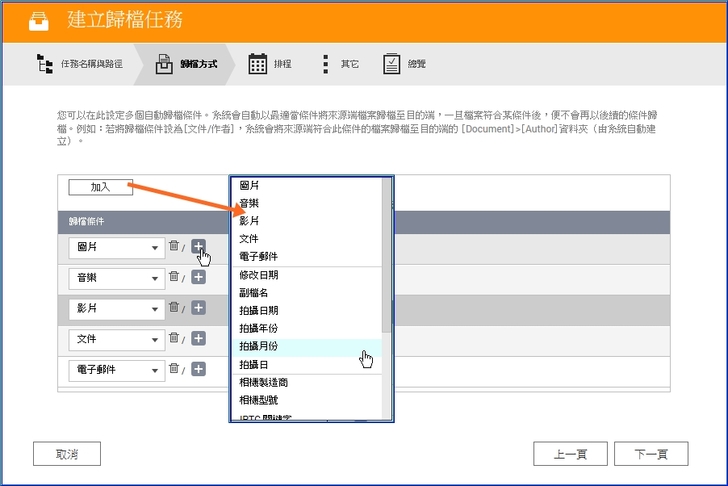Add sub-condition to 影片 row
The width and height of the screenshot is (728, 486).
tap(198, 308)
